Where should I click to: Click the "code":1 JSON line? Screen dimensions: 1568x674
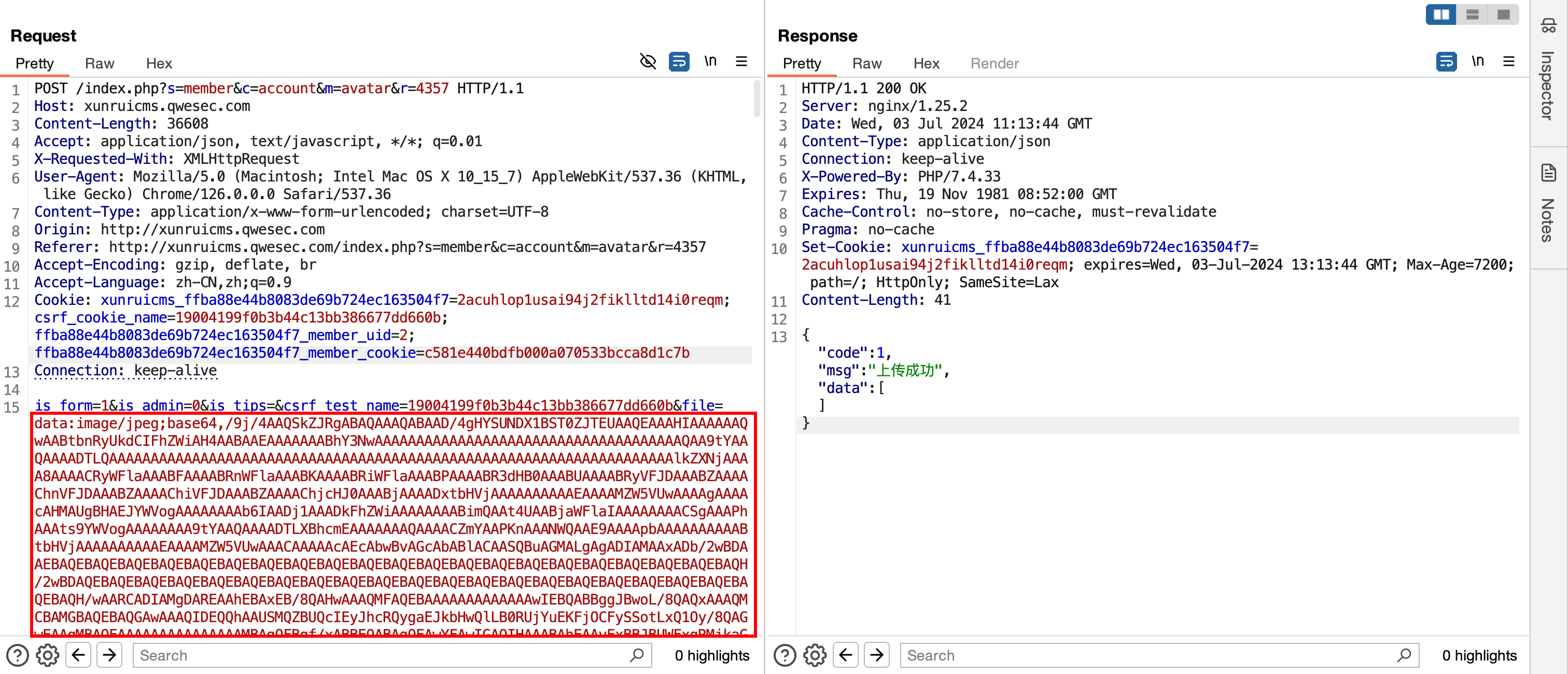pos(855,354)
